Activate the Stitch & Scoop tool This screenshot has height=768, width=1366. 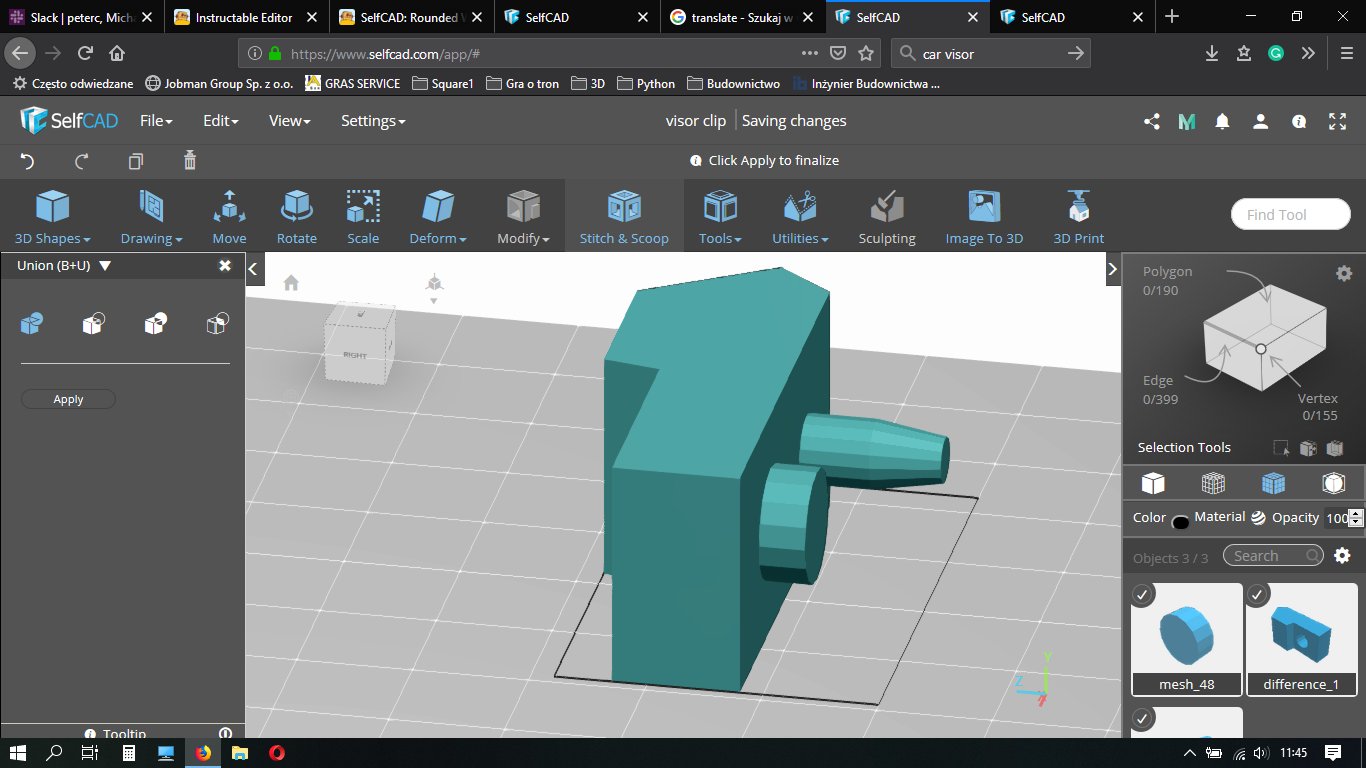(624, 217)
